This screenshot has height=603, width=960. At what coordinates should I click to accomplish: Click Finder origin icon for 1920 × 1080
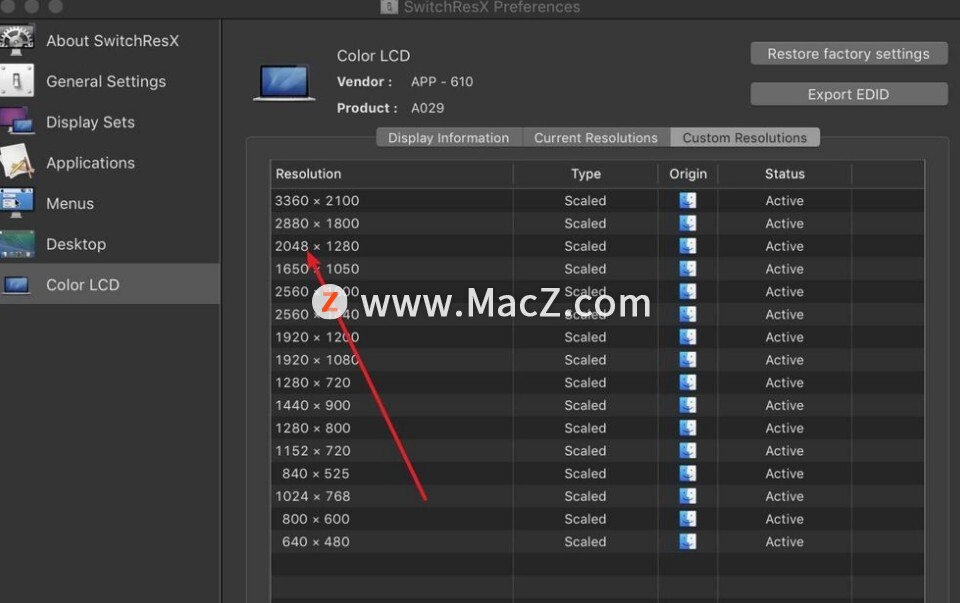(688, 360)
